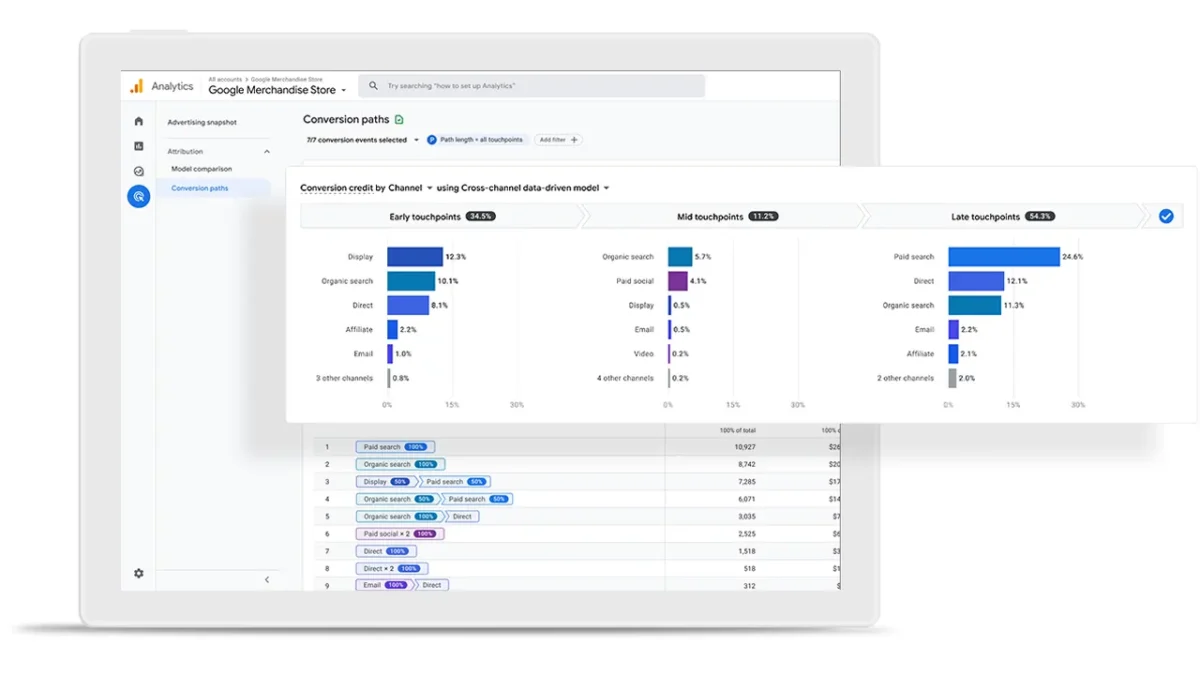Click the '2 other channels' label
This screenshot has height=675, width=1200.
coord(905,378)
